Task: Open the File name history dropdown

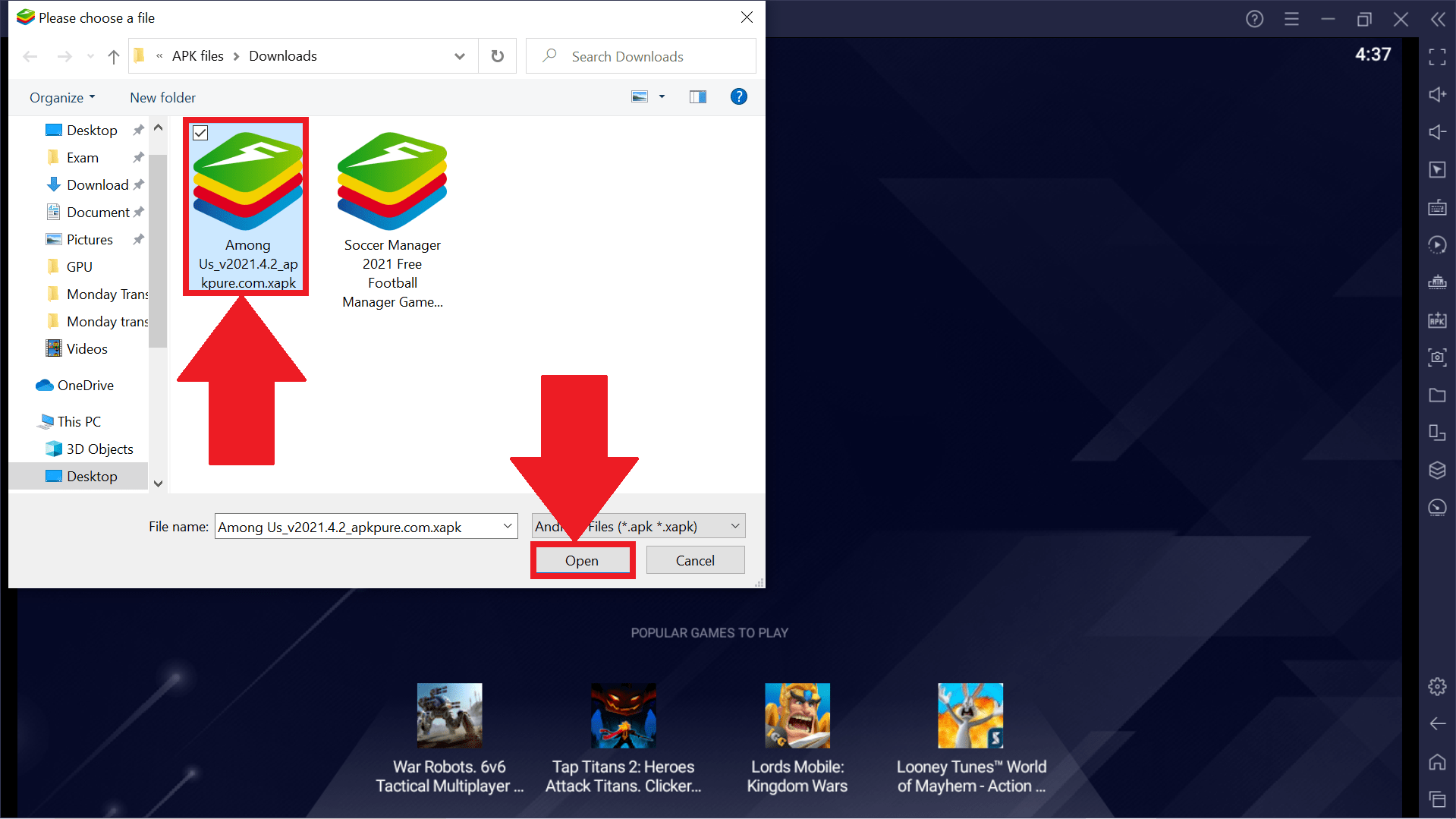Action: tap(508, 527)
